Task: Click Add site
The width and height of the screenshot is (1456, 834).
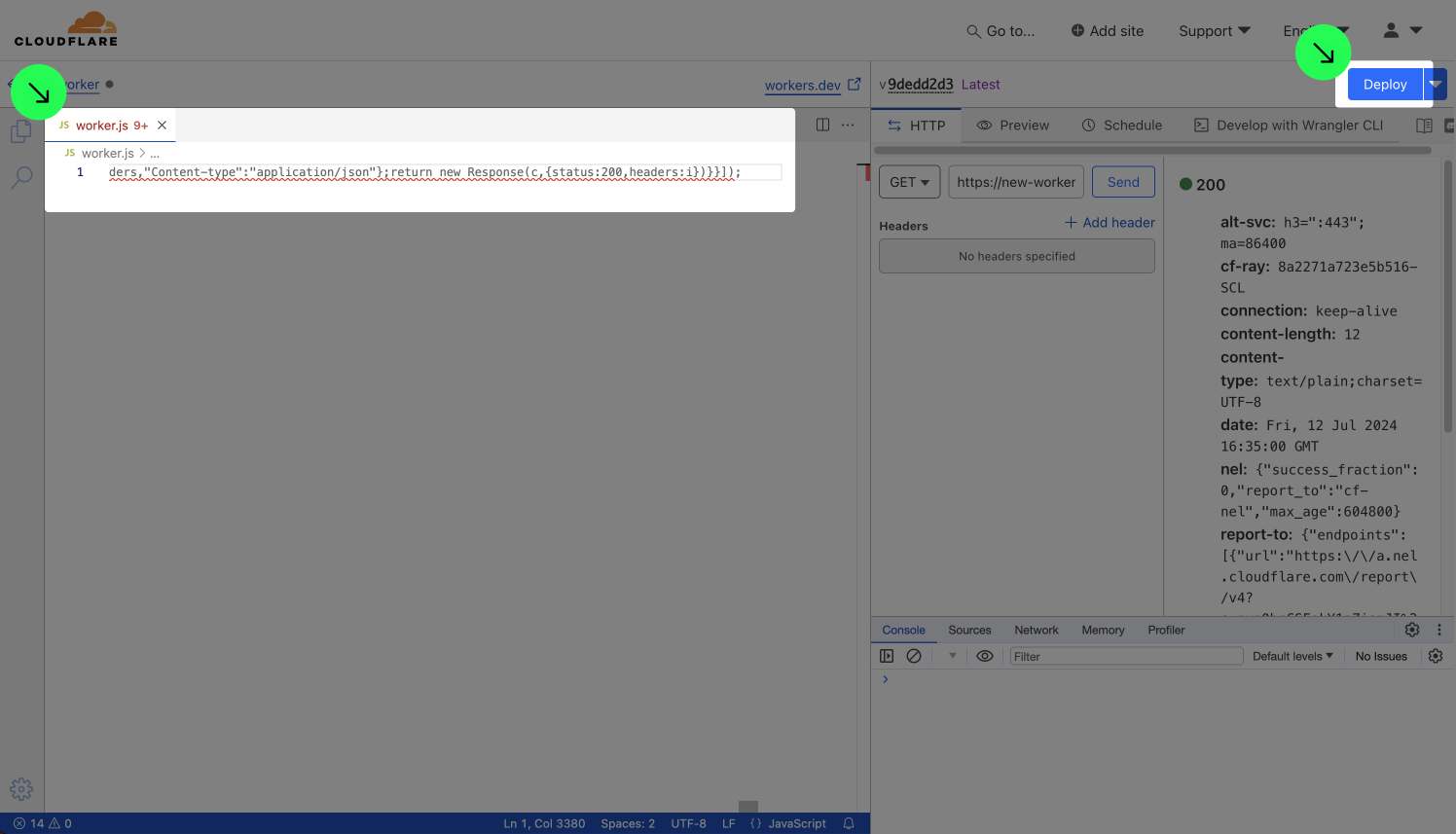Action: (1108, 31)
